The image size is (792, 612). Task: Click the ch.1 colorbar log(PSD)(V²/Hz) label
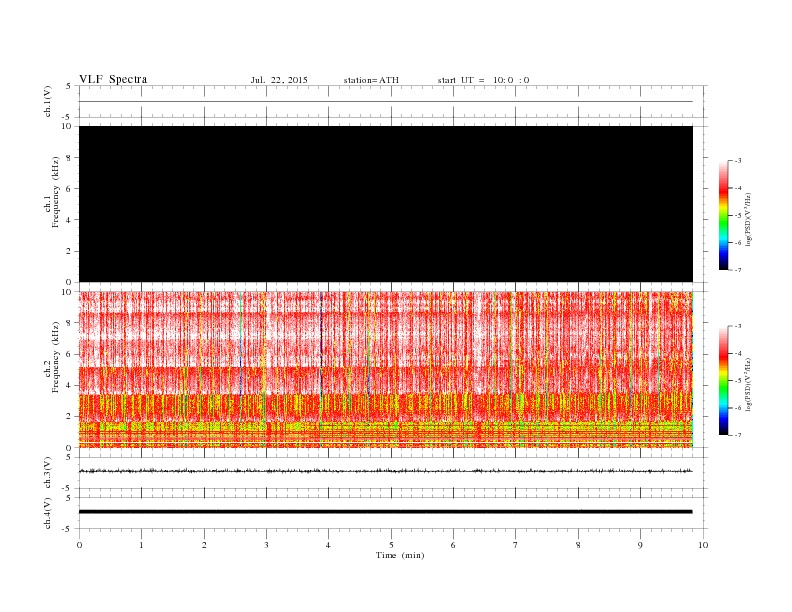749,219
